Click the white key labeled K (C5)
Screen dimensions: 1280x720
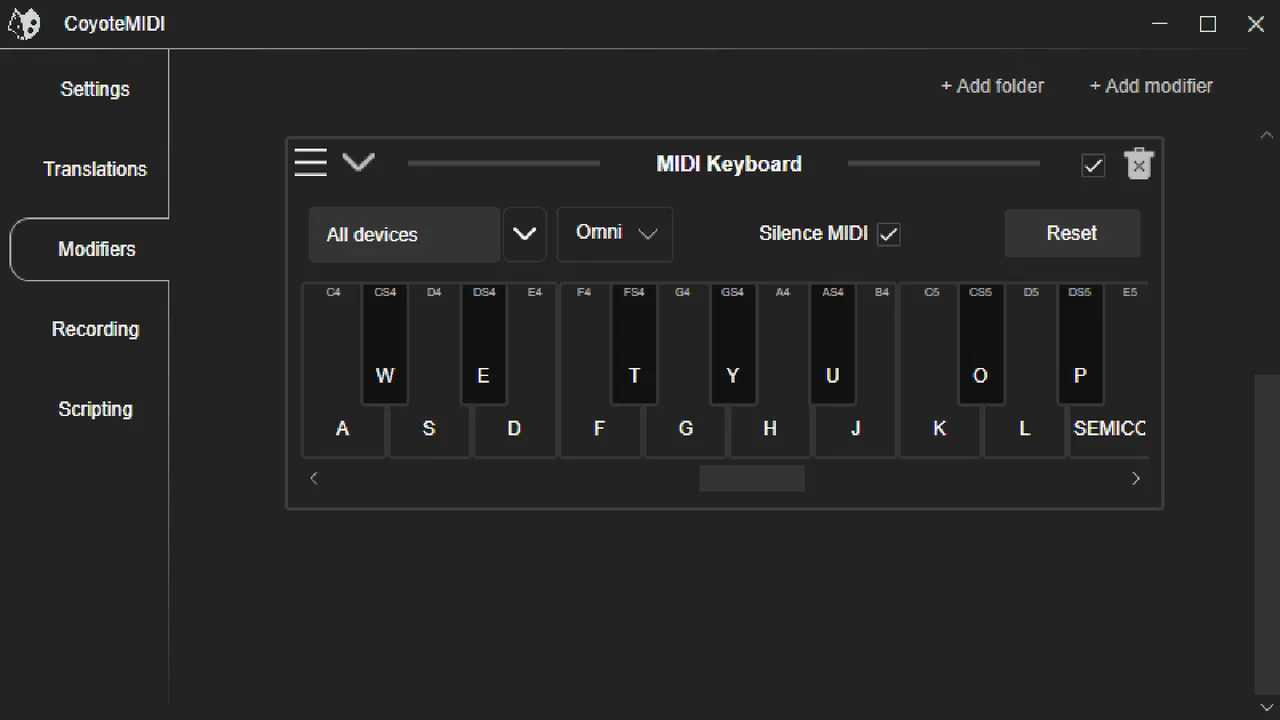pyautogui.click(x=940, y=430)
